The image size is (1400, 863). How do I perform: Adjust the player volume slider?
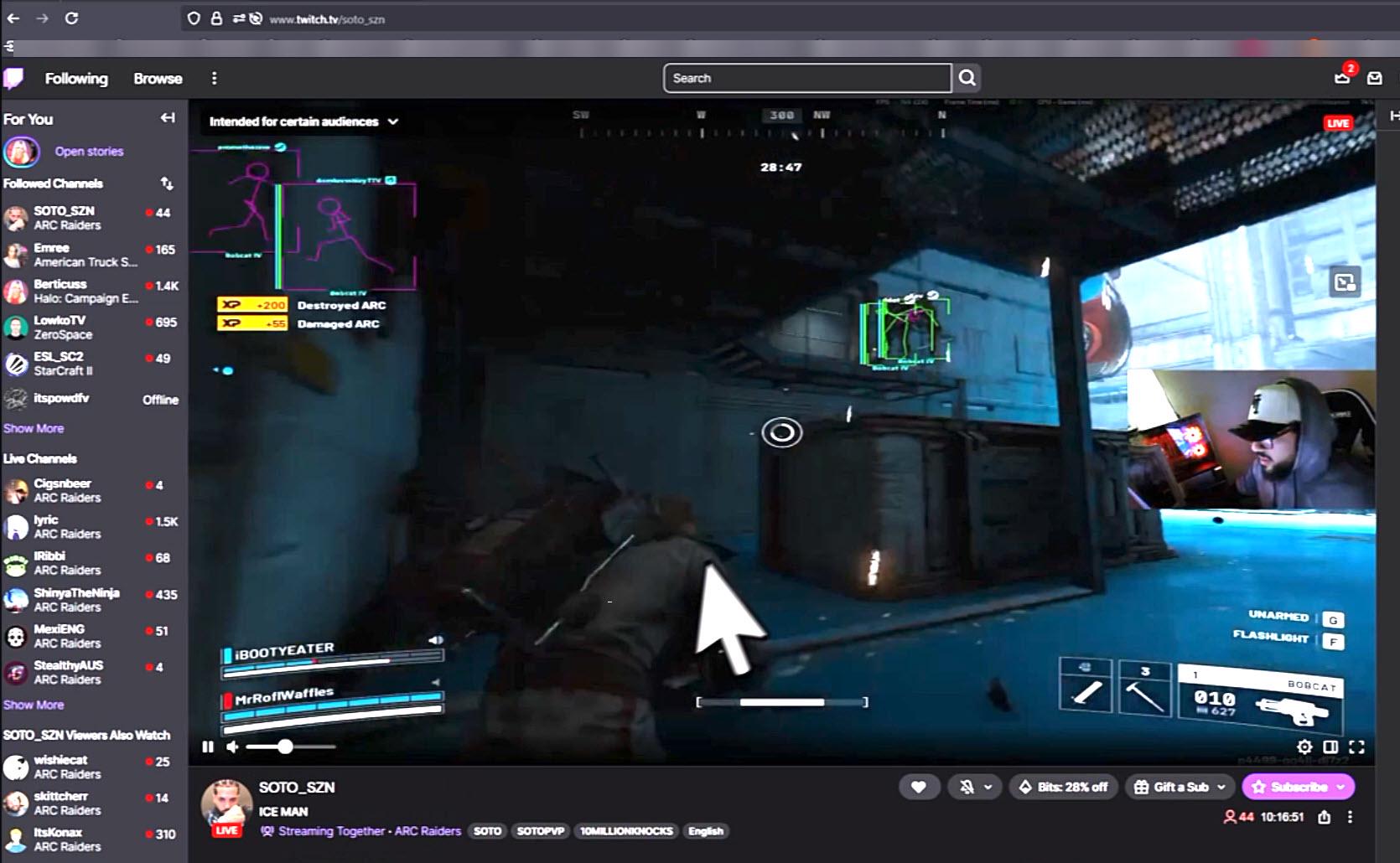click(x=291, y=747)
